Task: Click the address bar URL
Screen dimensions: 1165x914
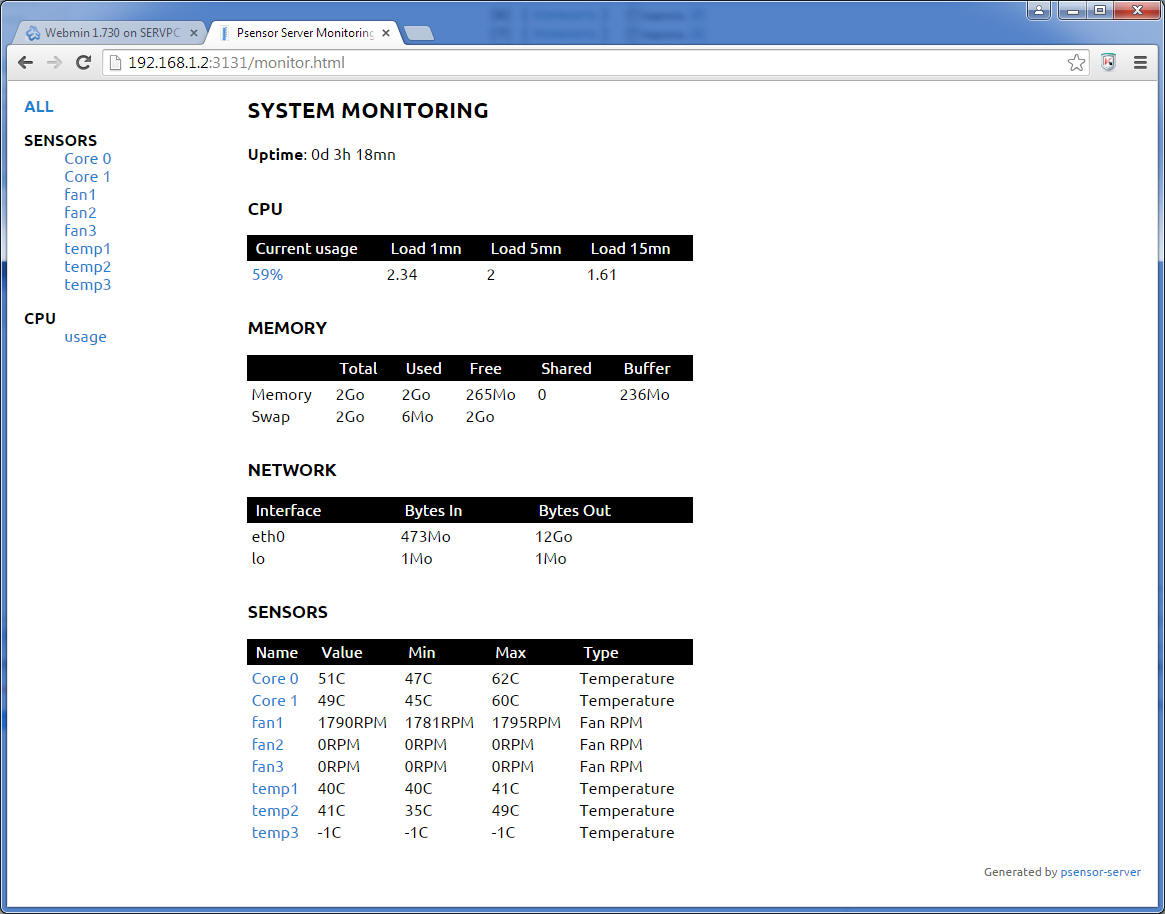Action: pyautogui.click(x=236, y=62)
